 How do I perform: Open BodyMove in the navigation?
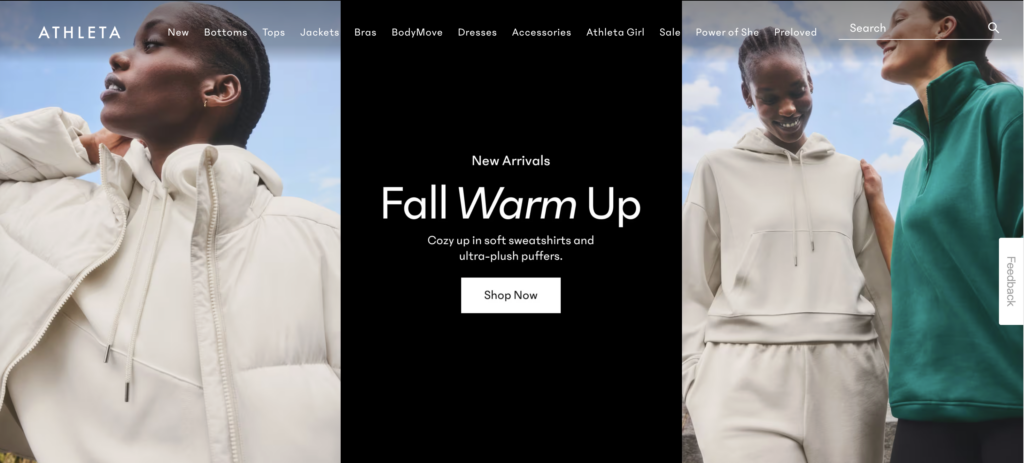point(417,32)
